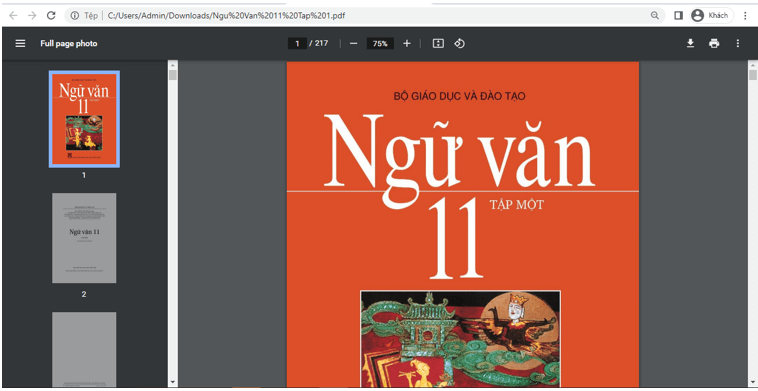This screenshot has width=758, height=391.
Task: Open the PDF viewer more actions menu
Action: point(738,43)
